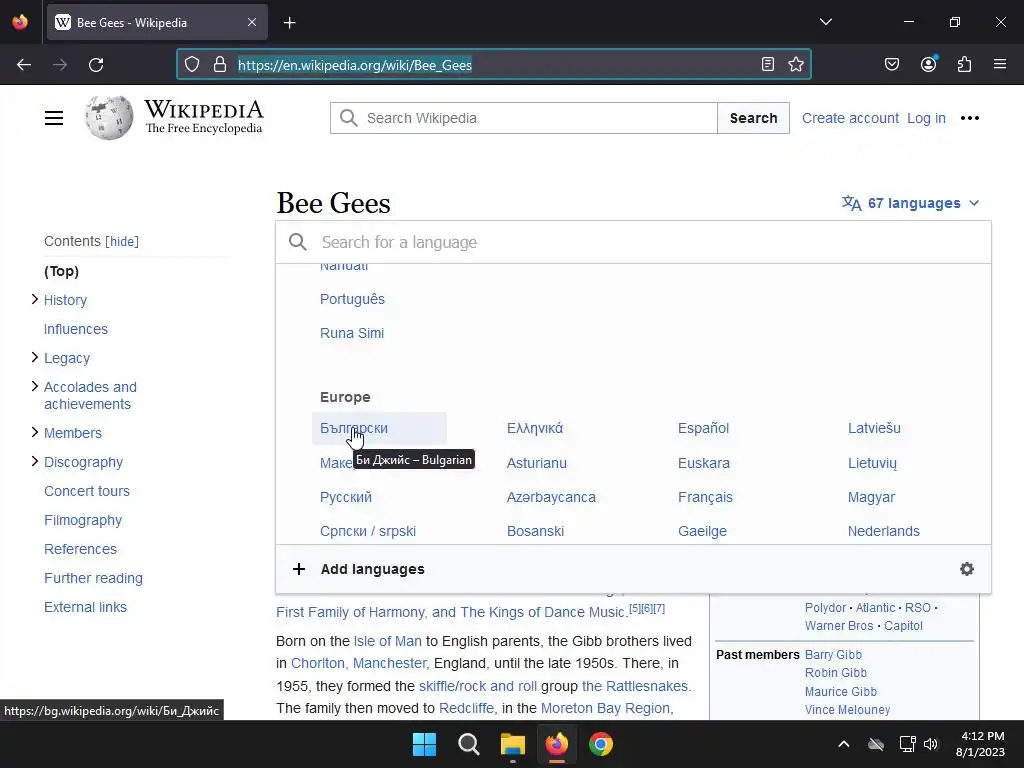Go back with the browser back arrow
This screenshot has height=768, width=1024.
[x=24, y=65]
